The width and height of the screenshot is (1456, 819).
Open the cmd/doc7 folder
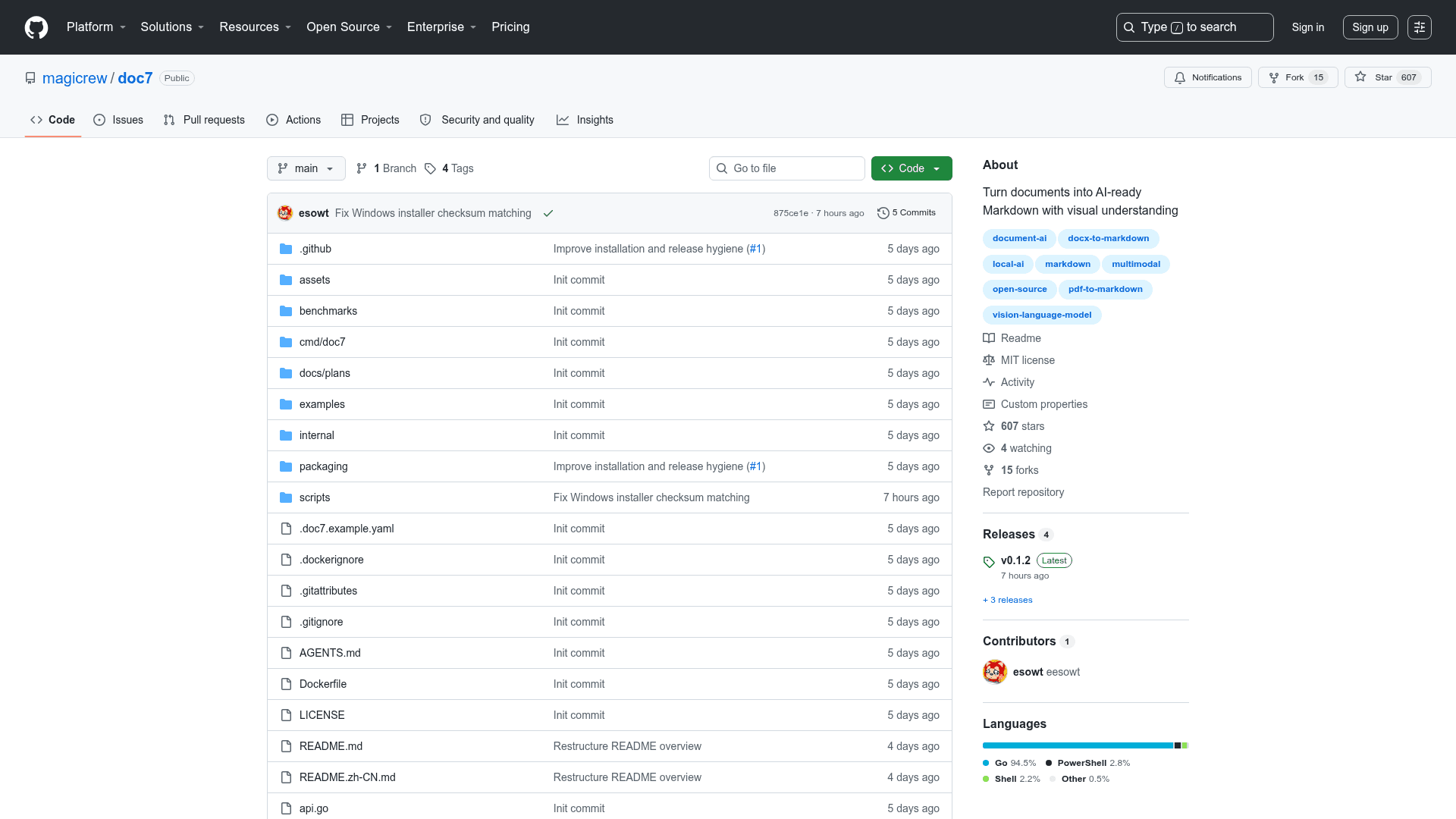322,342
